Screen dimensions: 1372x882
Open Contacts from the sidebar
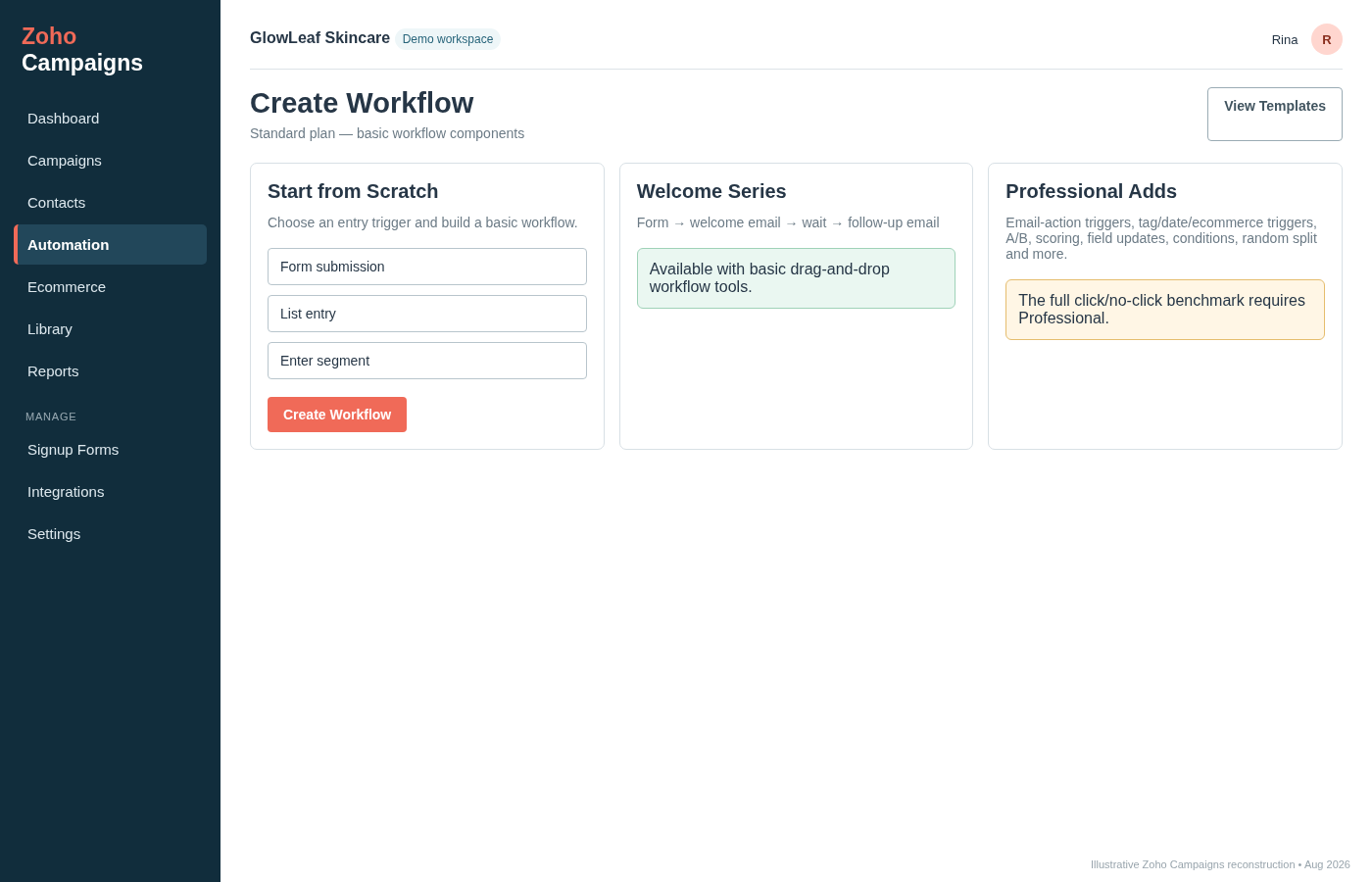tap(110, 203)
